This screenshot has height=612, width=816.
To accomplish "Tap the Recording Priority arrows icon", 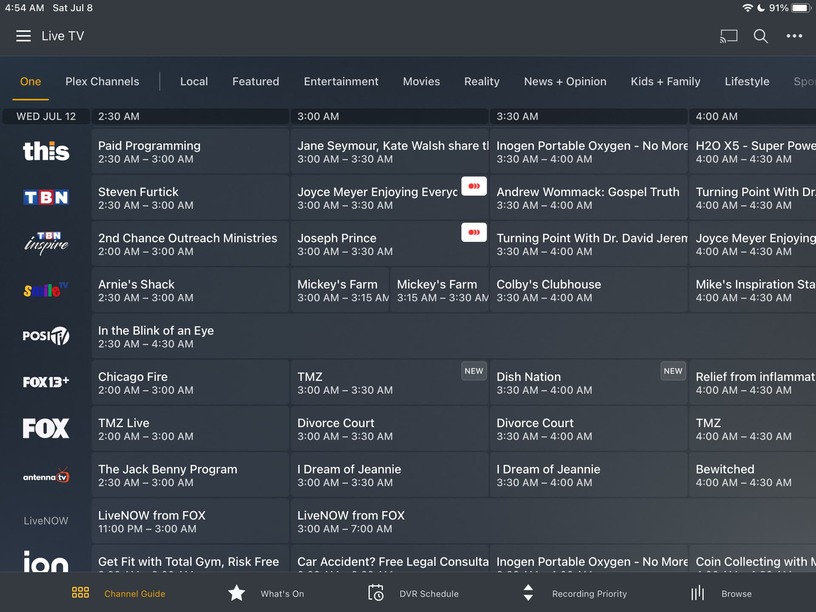I will [528, 593].
